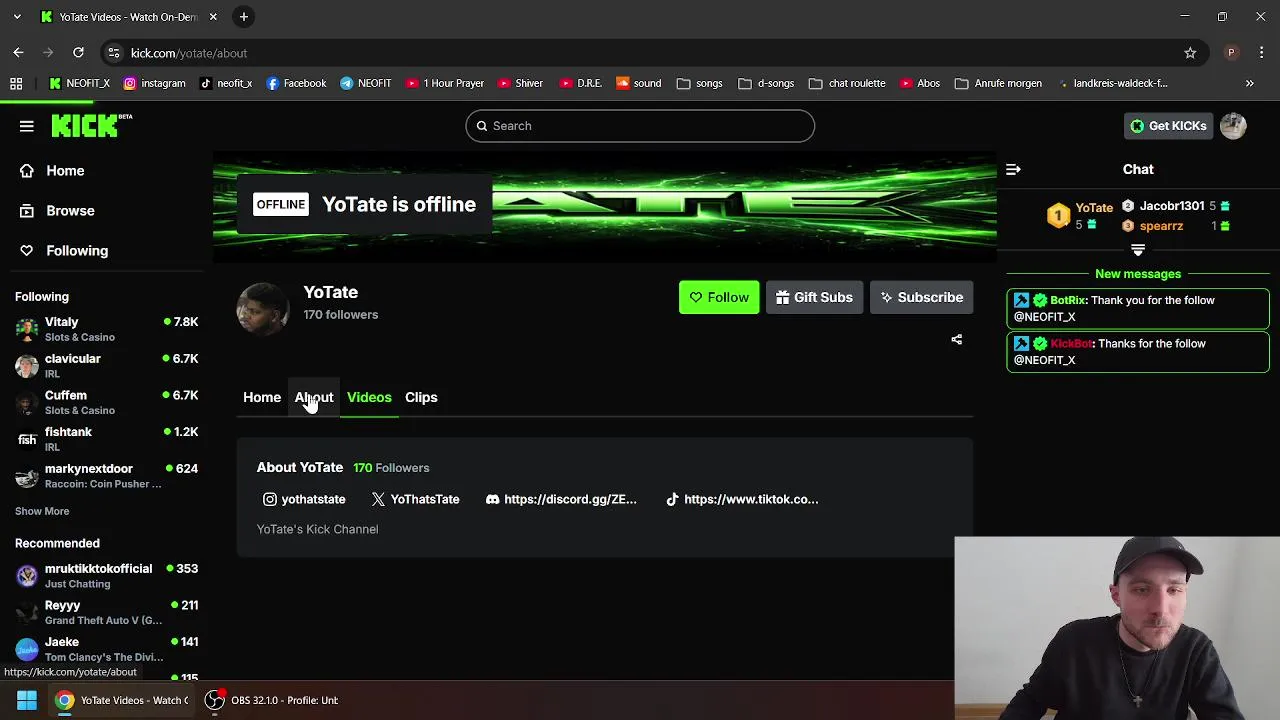This screenshot has height=720, width=1280.
Task: Expand Show More in Following list
Action: pos(42,511)
